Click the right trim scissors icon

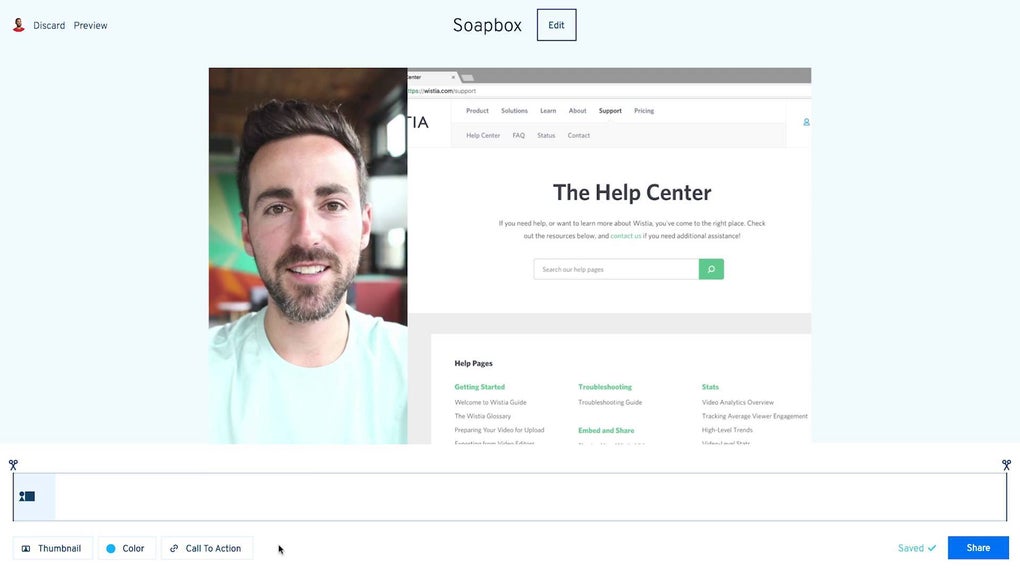[x=1006, y=465]
